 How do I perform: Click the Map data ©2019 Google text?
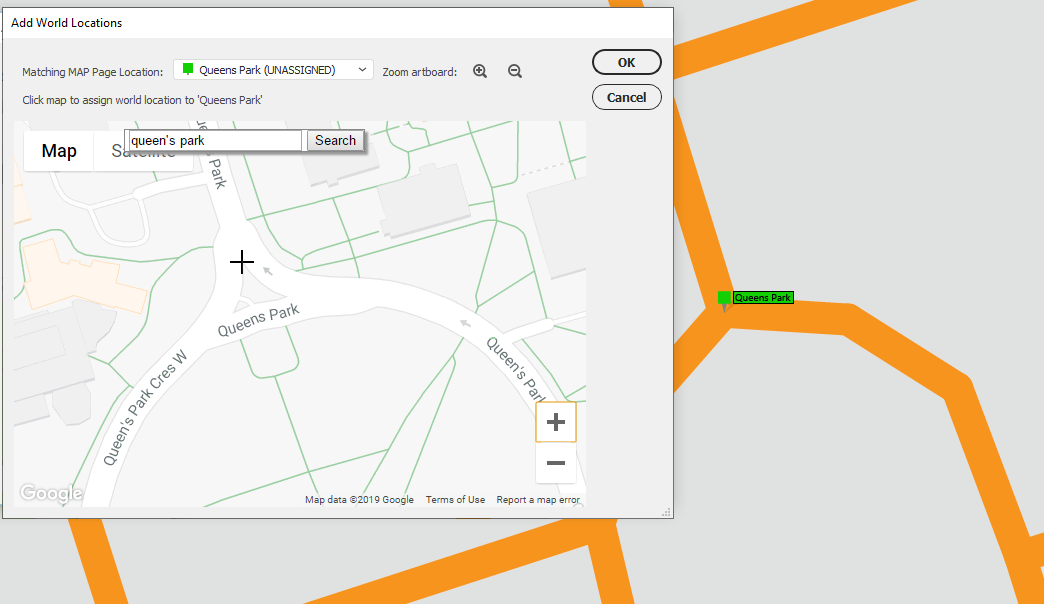coord(360,499)
